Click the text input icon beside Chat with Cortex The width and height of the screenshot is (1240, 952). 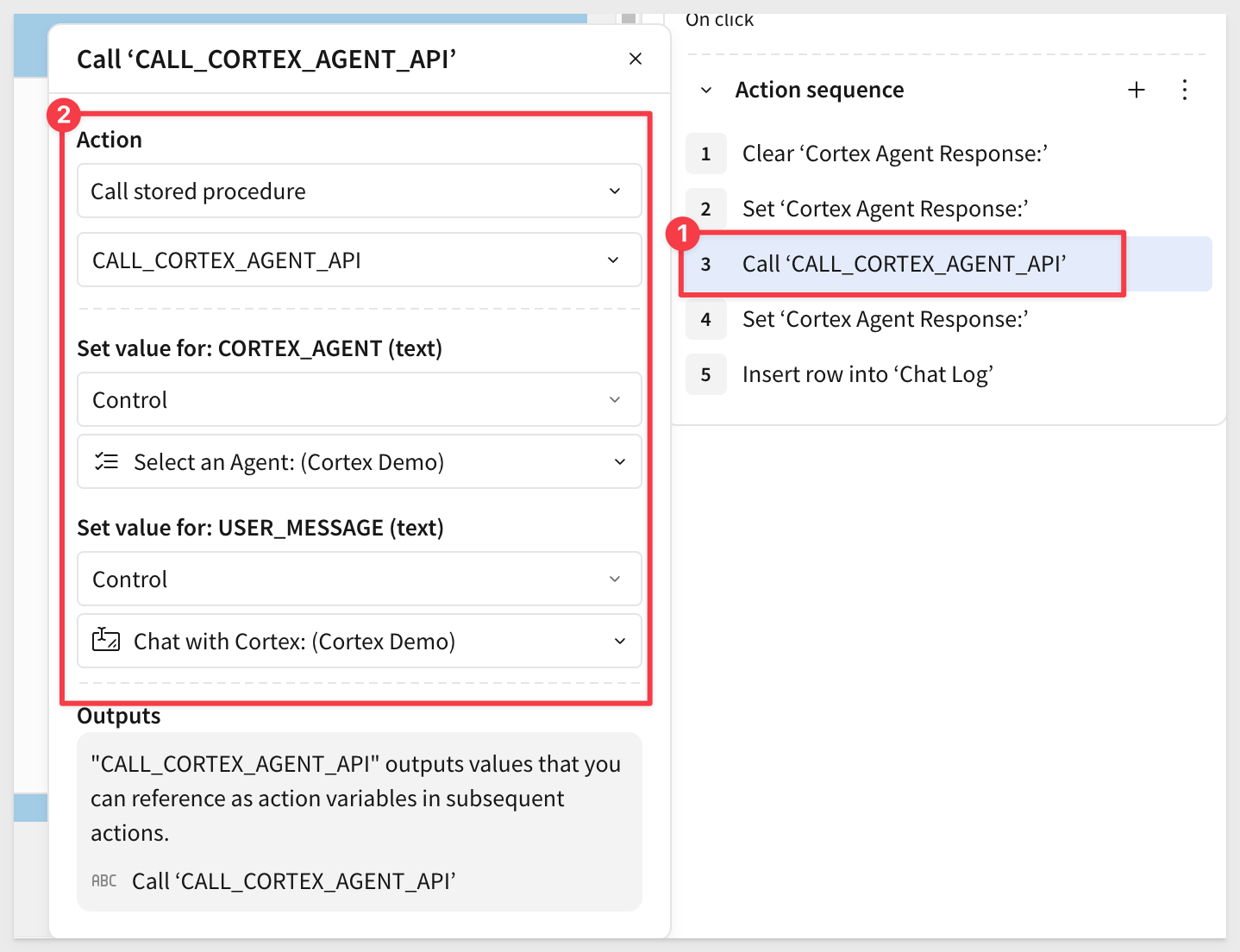(106, 641)
